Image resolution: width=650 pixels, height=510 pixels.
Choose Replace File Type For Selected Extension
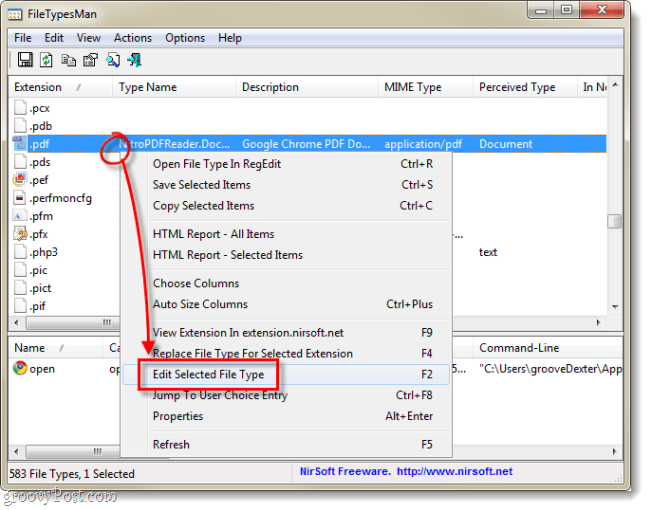click(x=286, y=354)
